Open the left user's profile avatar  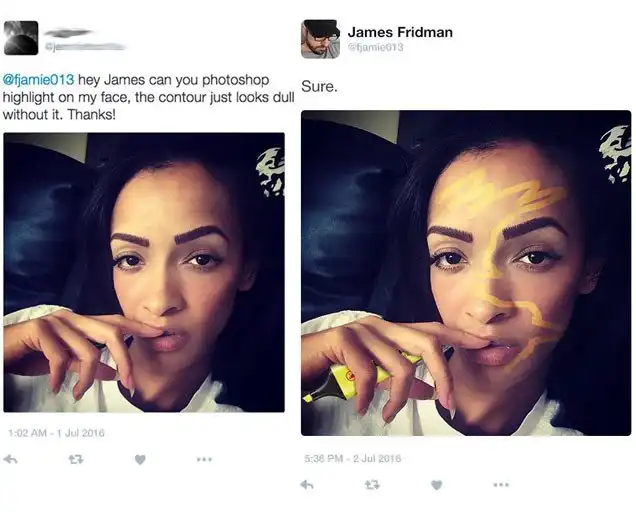coord(21,38)
